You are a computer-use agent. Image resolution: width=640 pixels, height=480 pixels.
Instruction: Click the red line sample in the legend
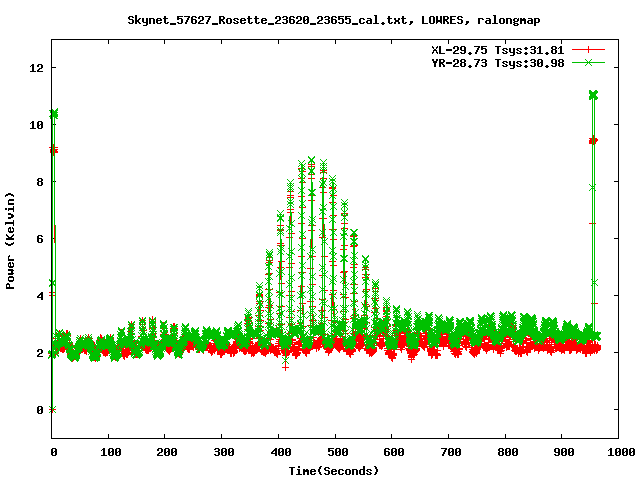coord(588,49)
